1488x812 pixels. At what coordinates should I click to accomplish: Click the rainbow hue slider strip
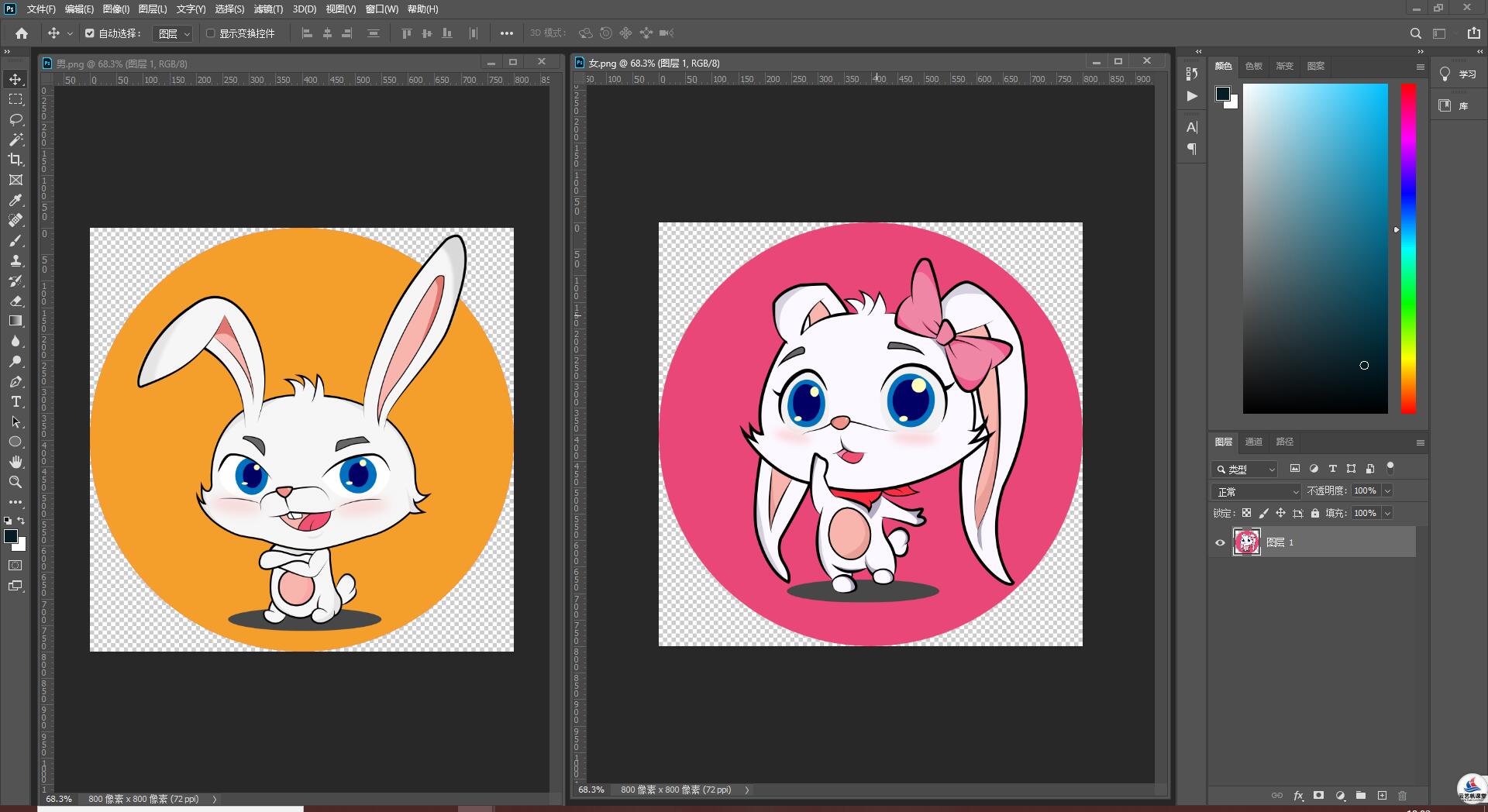[x=1408, y=248]
